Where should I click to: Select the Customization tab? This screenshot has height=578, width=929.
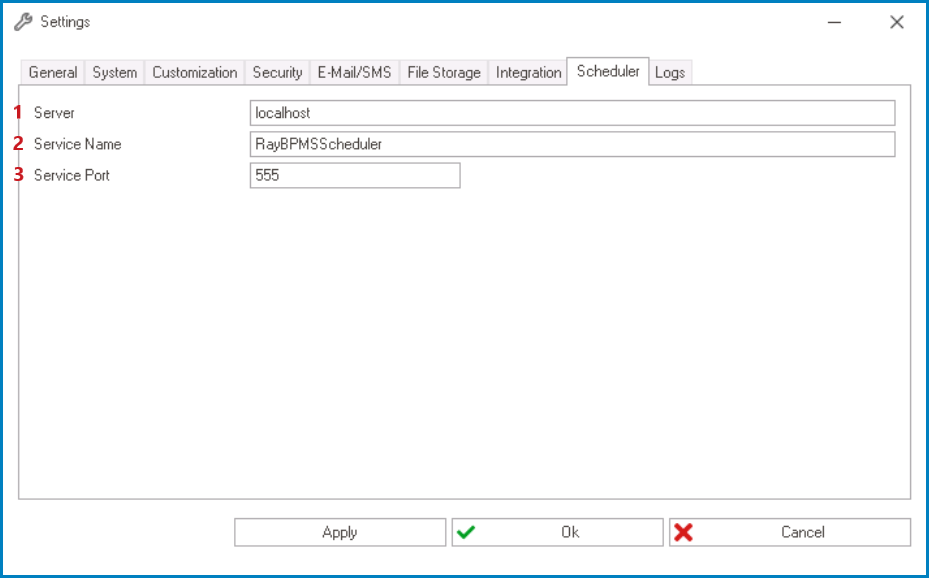(x=191, y=72)
